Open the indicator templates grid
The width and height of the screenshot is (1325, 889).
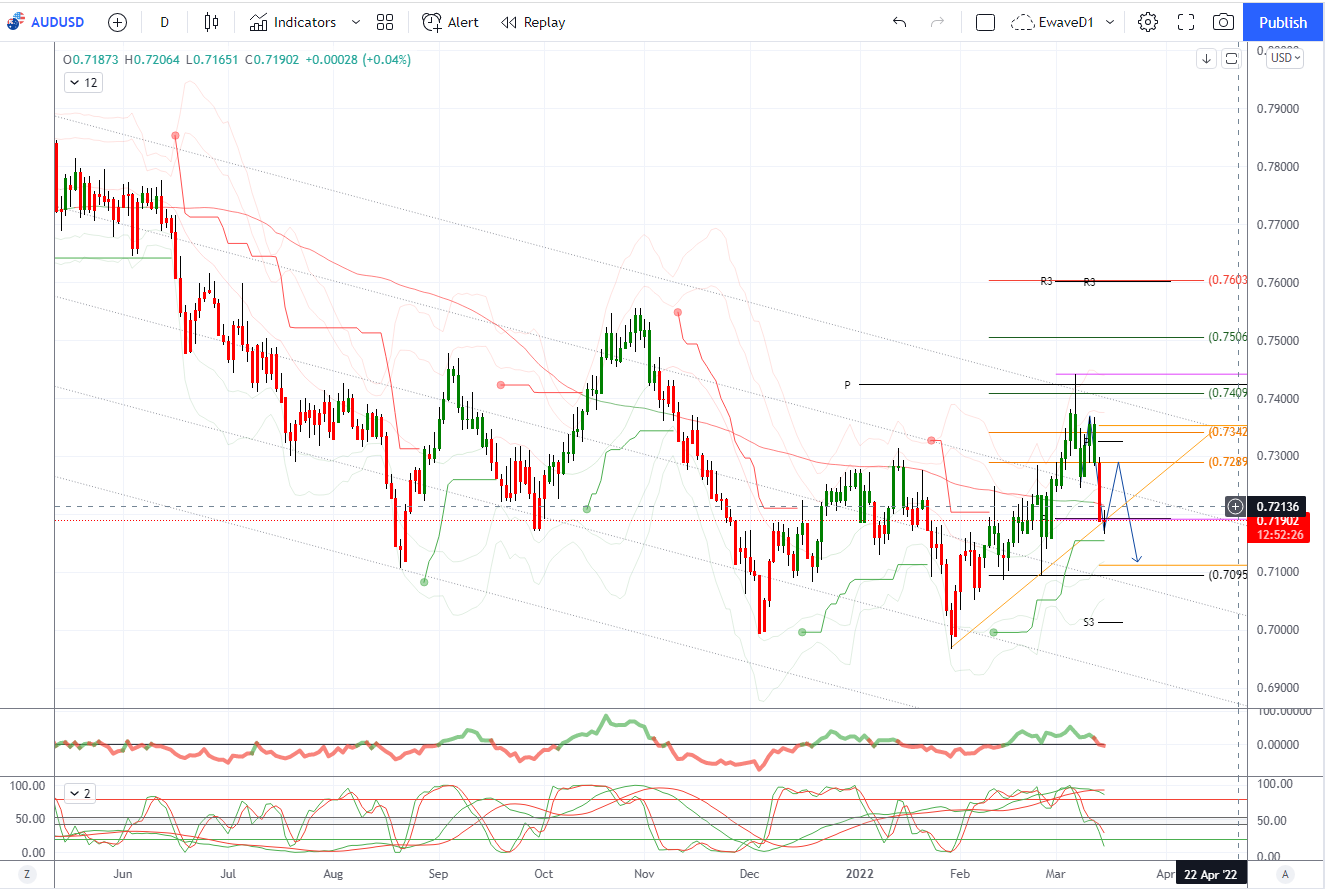385,22
